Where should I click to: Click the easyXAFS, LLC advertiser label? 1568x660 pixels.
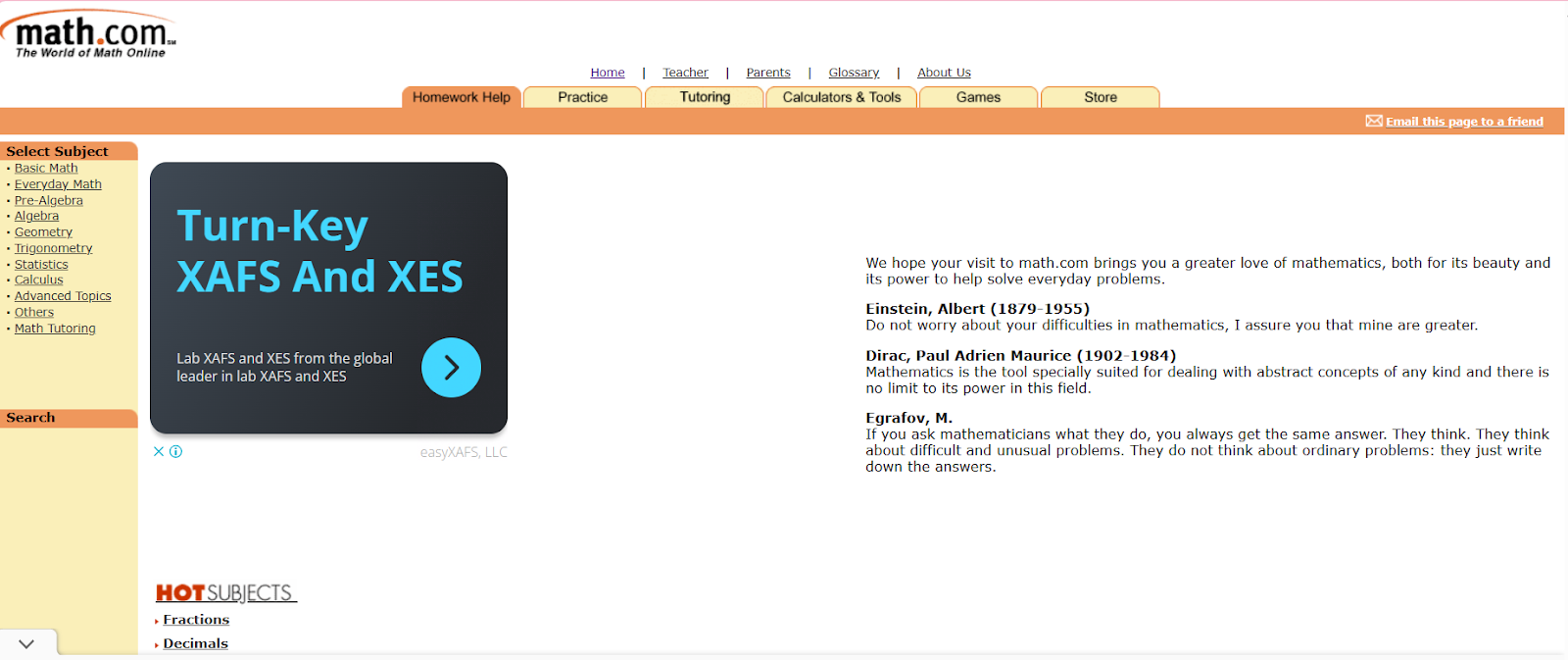[464, 452]
